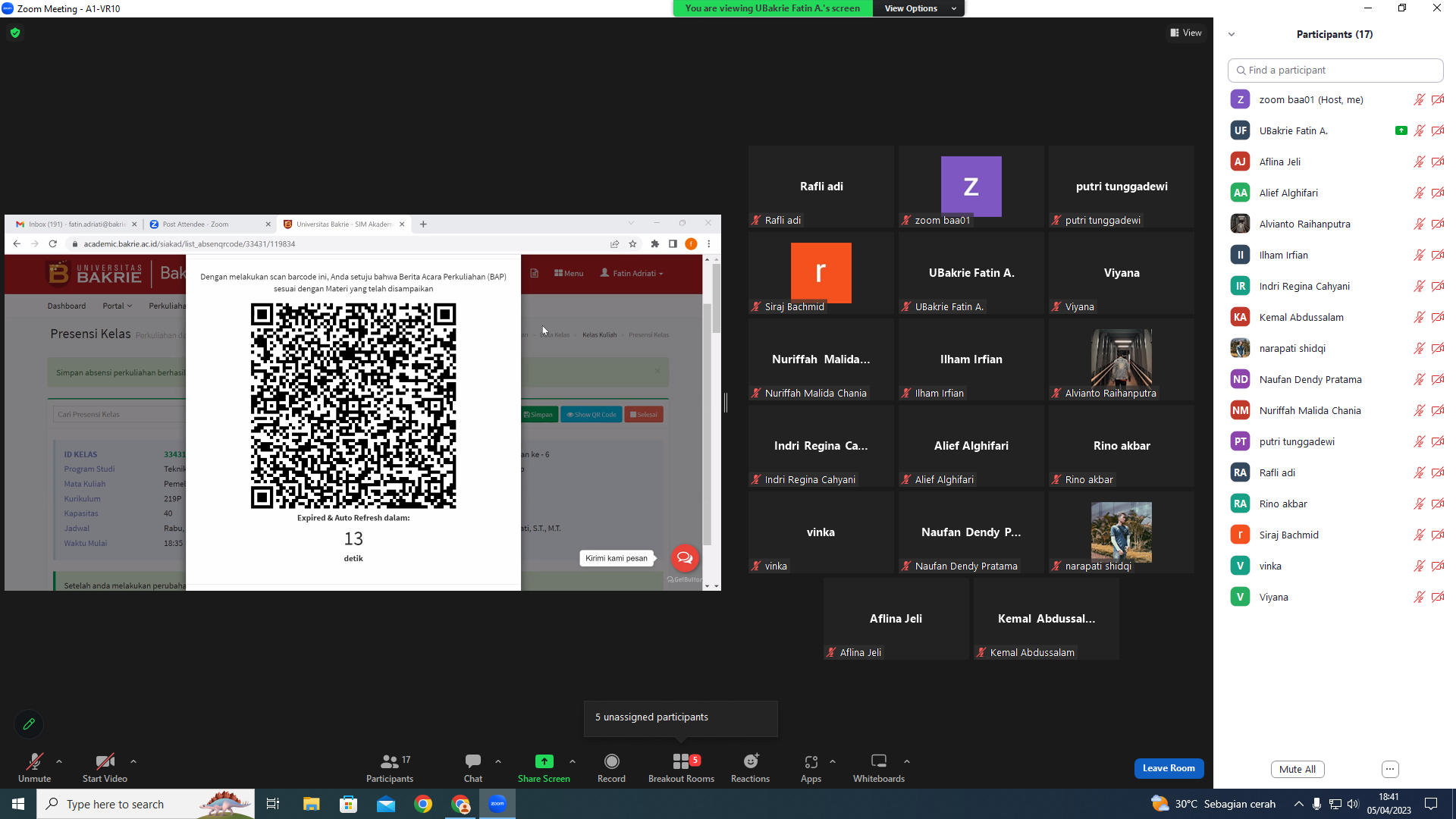
Task: Click the more options button beside Mute All
Action: click(1390, 769)
